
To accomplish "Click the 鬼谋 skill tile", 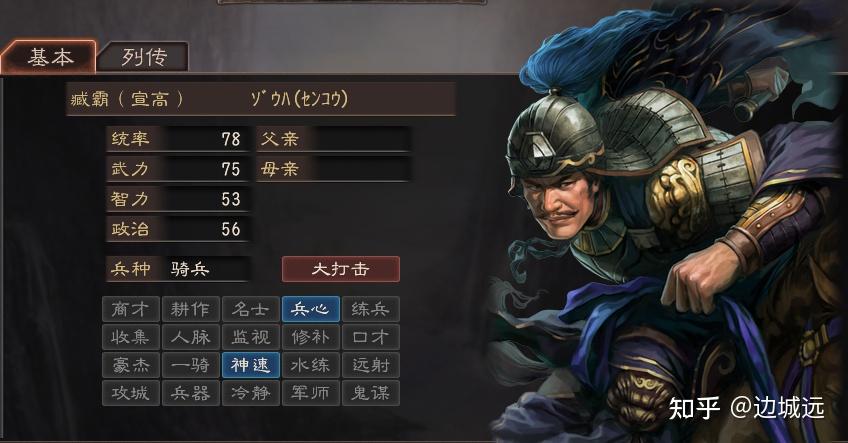I will tap(371, 393).
